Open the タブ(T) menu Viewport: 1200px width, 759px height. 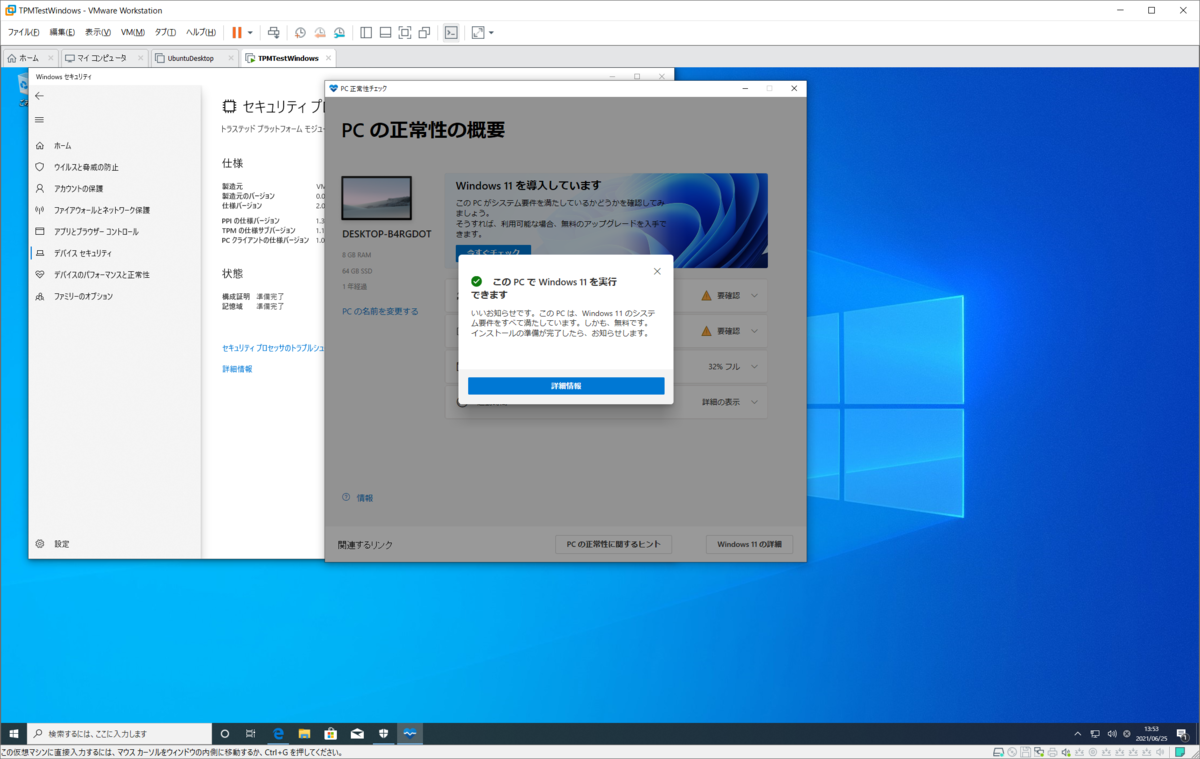166,32
